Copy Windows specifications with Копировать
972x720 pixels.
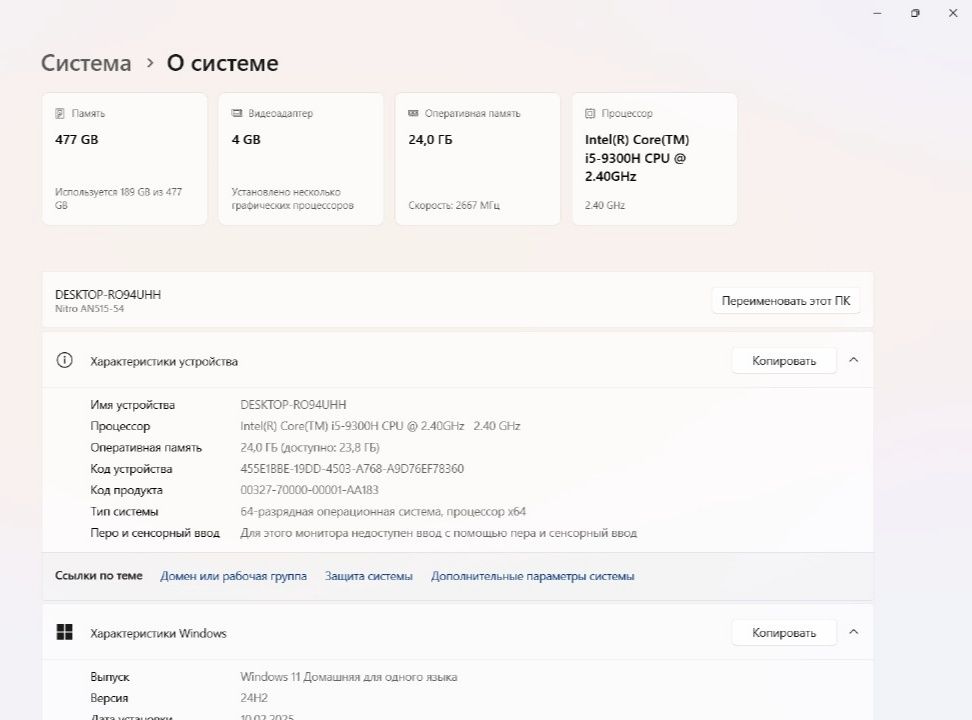coord(784,633)
